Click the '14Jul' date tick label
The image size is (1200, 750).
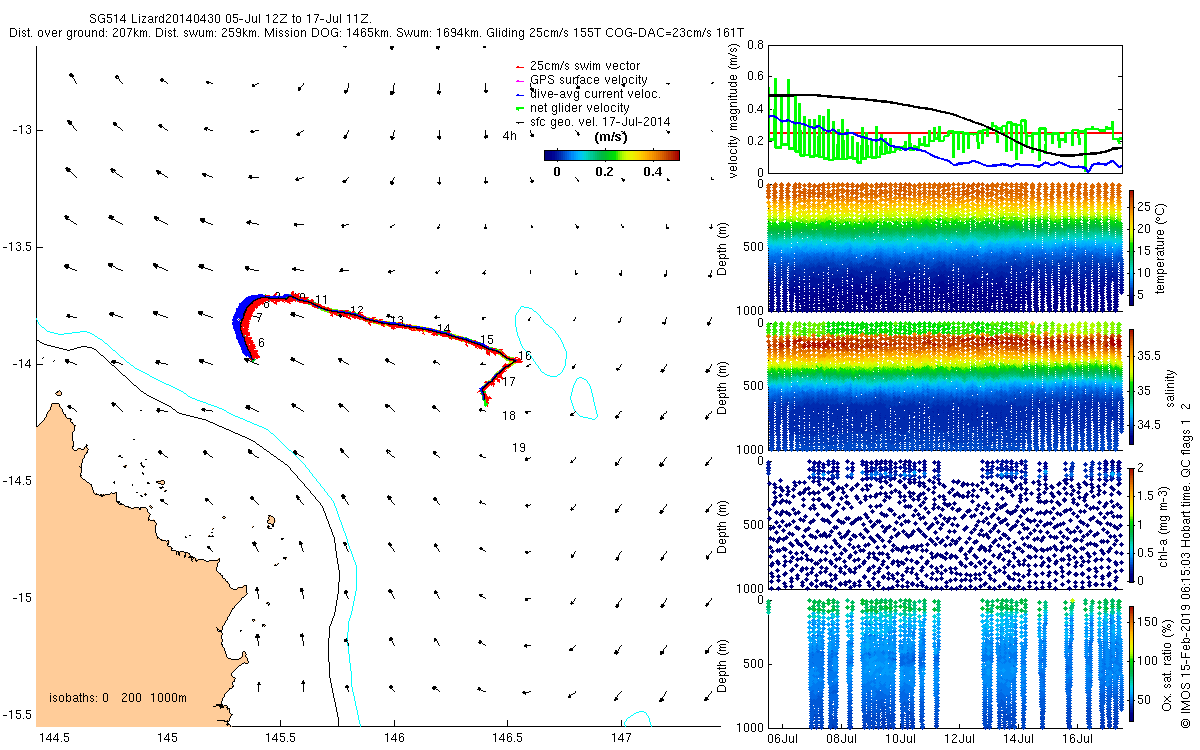tap(1018, 739)
